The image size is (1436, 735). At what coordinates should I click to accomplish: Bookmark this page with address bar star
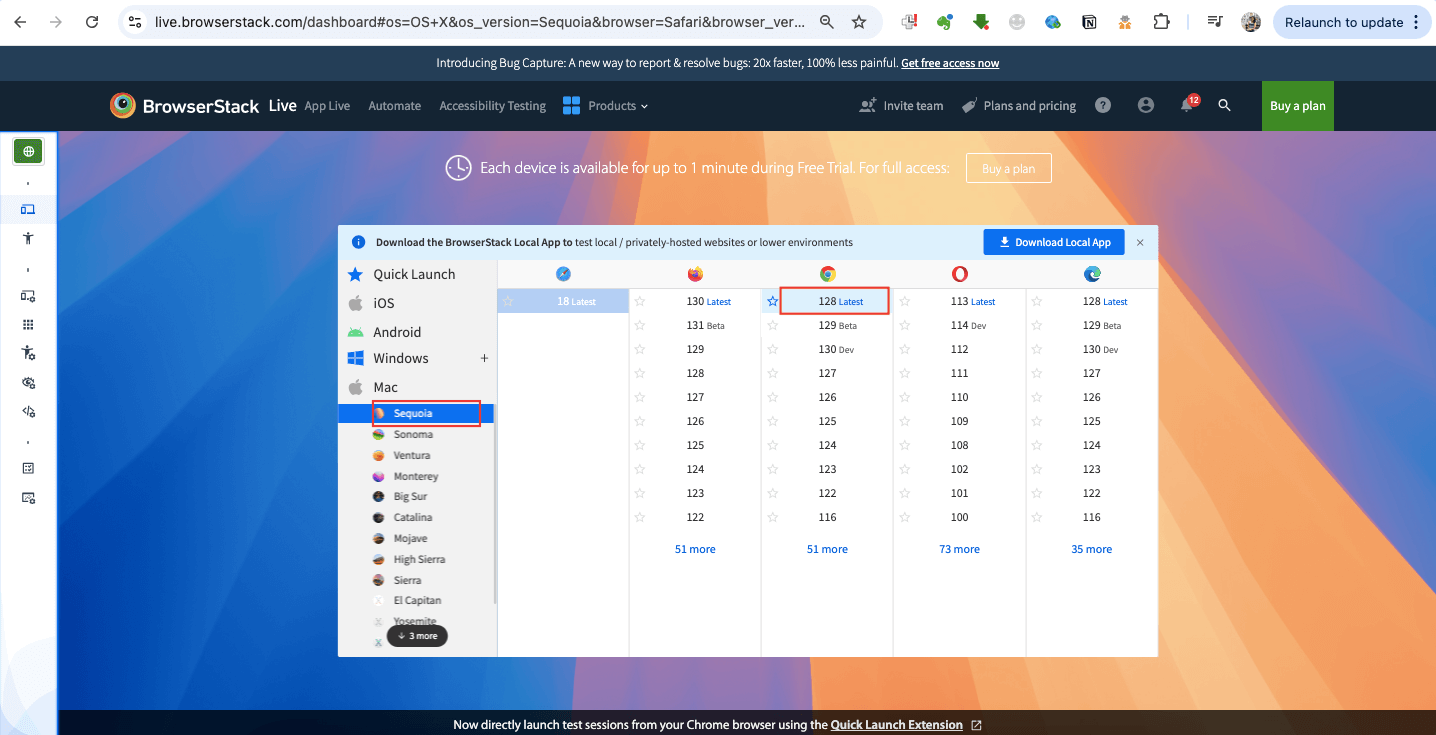point(859,22)
